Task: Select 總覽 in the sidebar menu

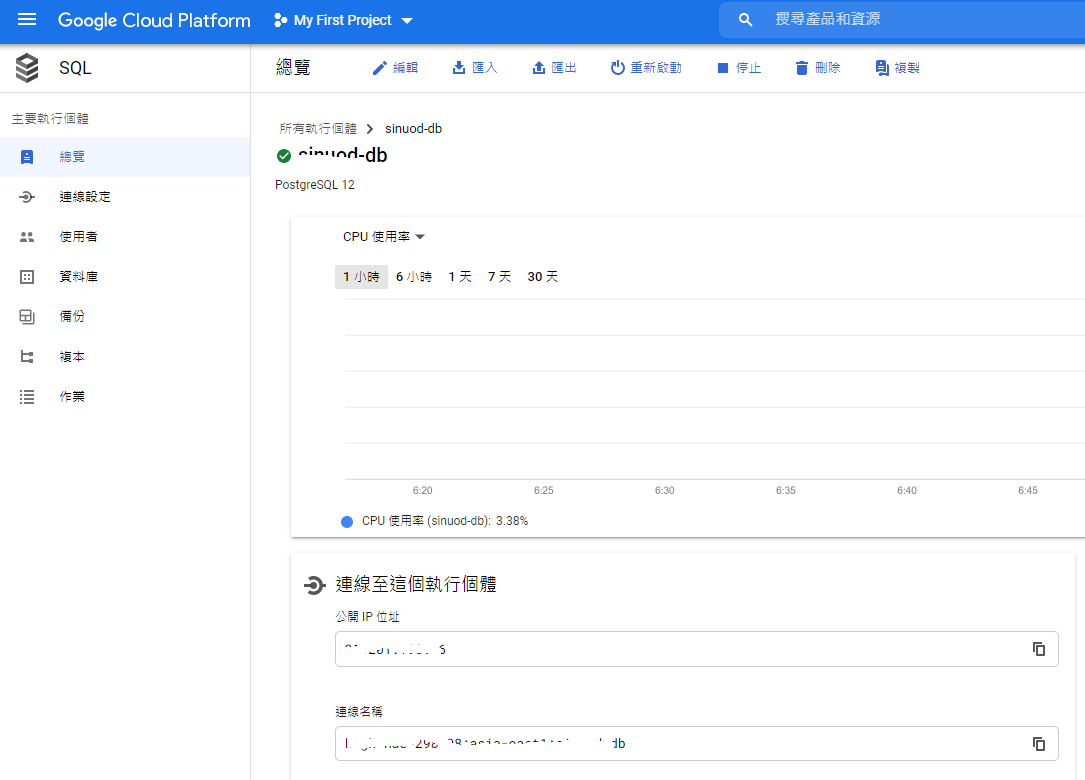Action: 125,157
